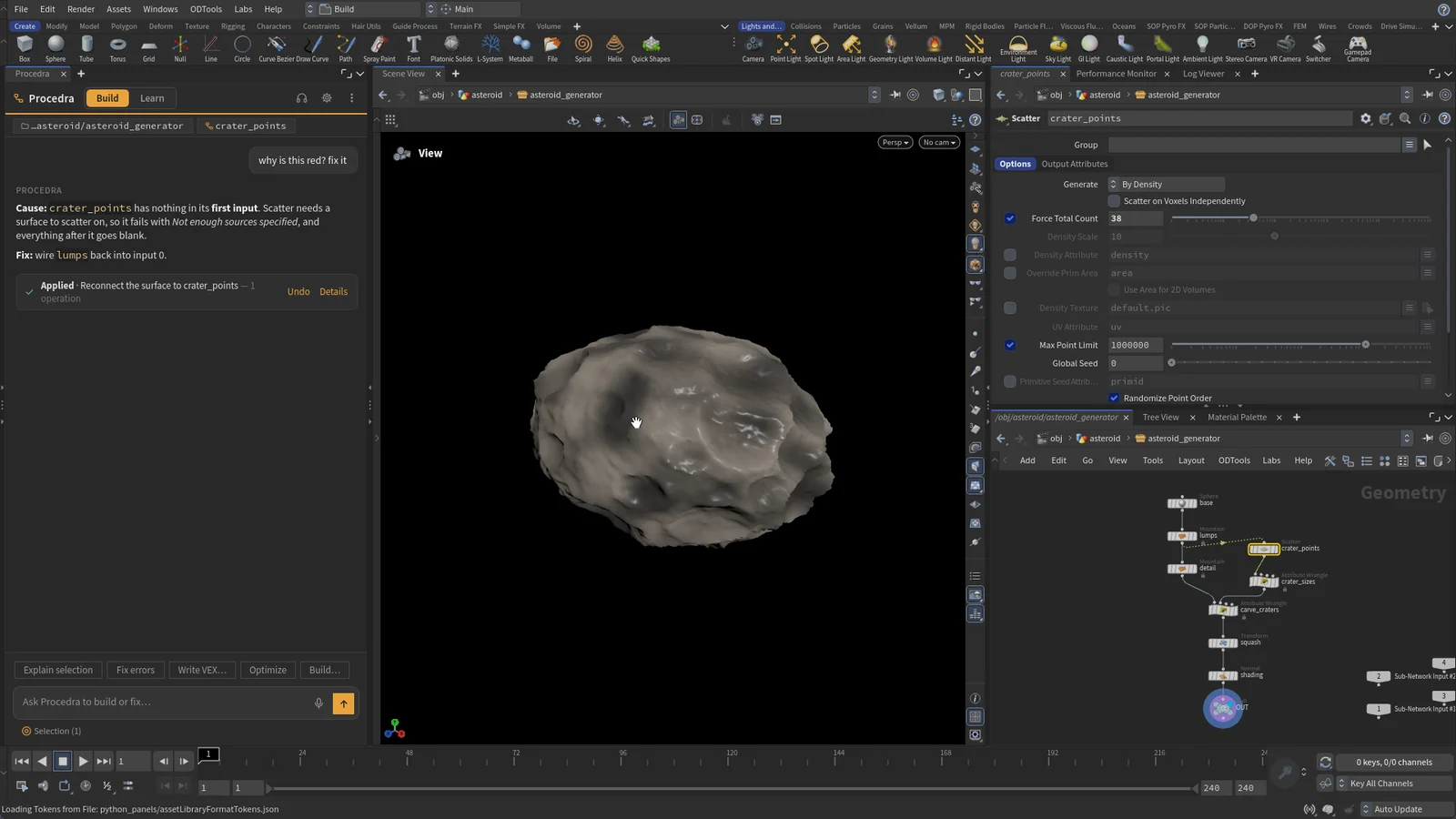Viewport: 1456px width, 819px height.
Task: Adjust the Global Seed slider
Action: pyautogui.click(x=1301, y=363)
